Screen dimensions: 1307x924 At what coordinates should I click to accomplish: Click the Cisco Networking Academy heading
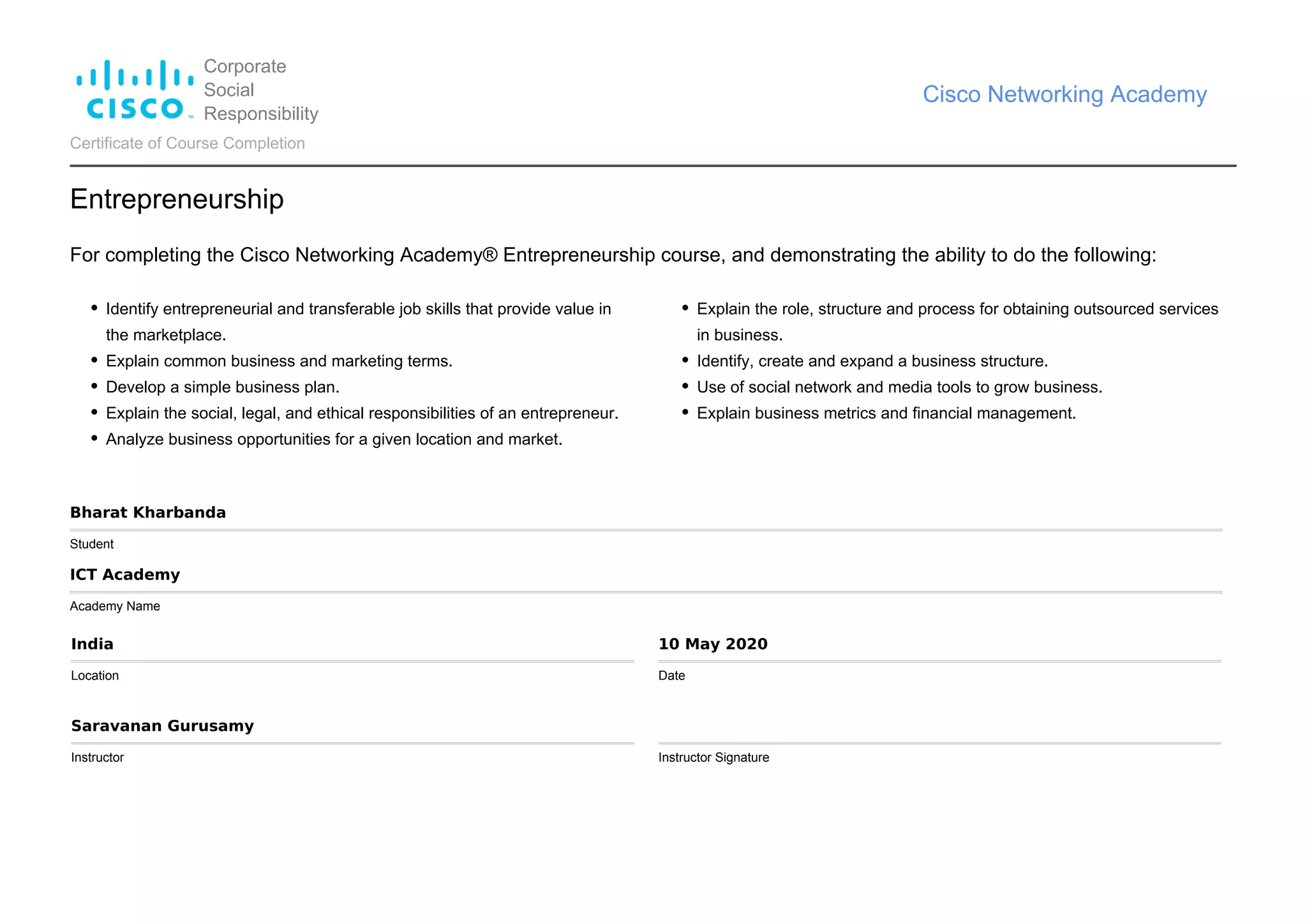pos(1064,94)
